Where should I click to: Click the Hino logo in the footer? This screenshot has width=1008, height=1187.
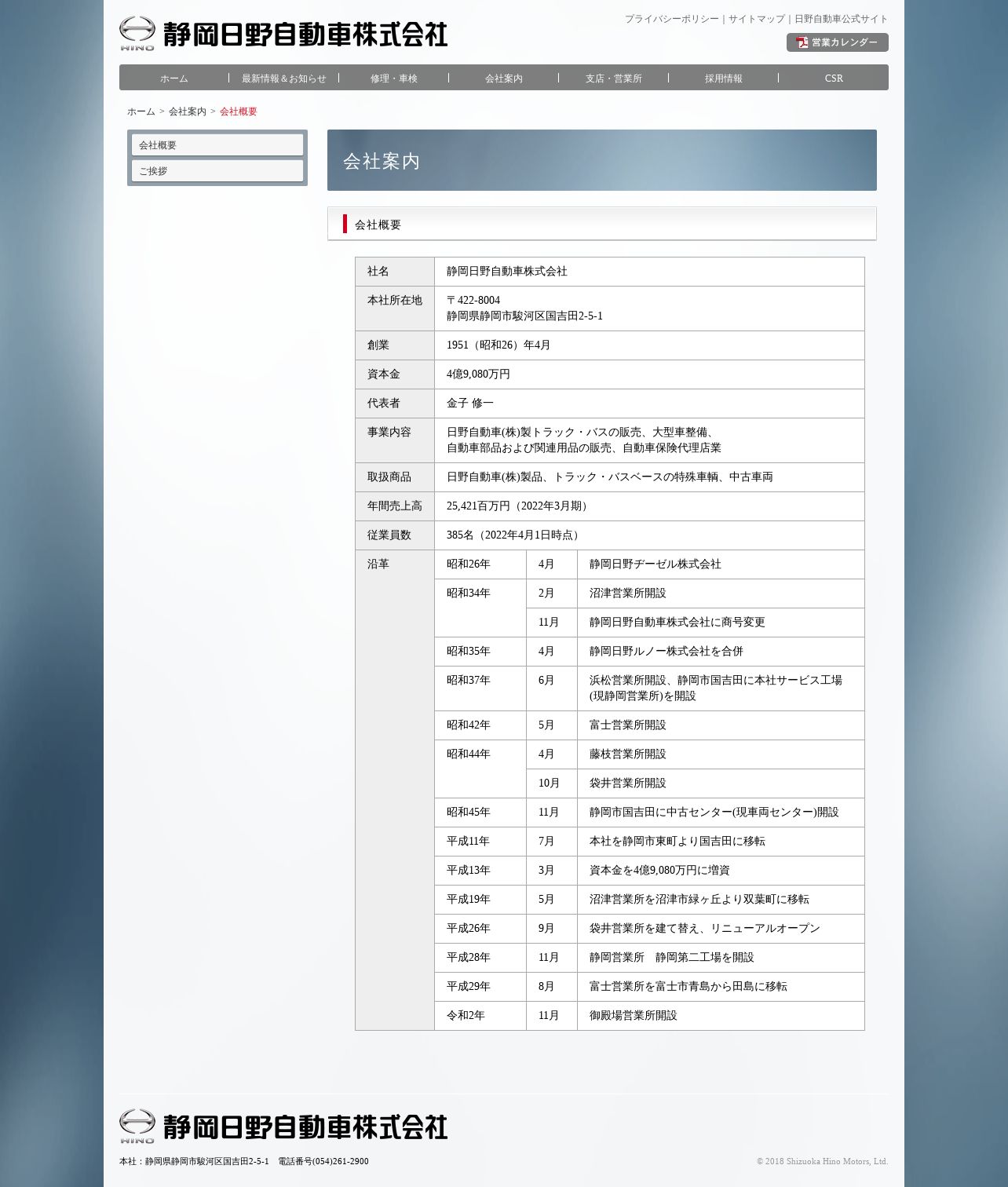point(137,1126)
